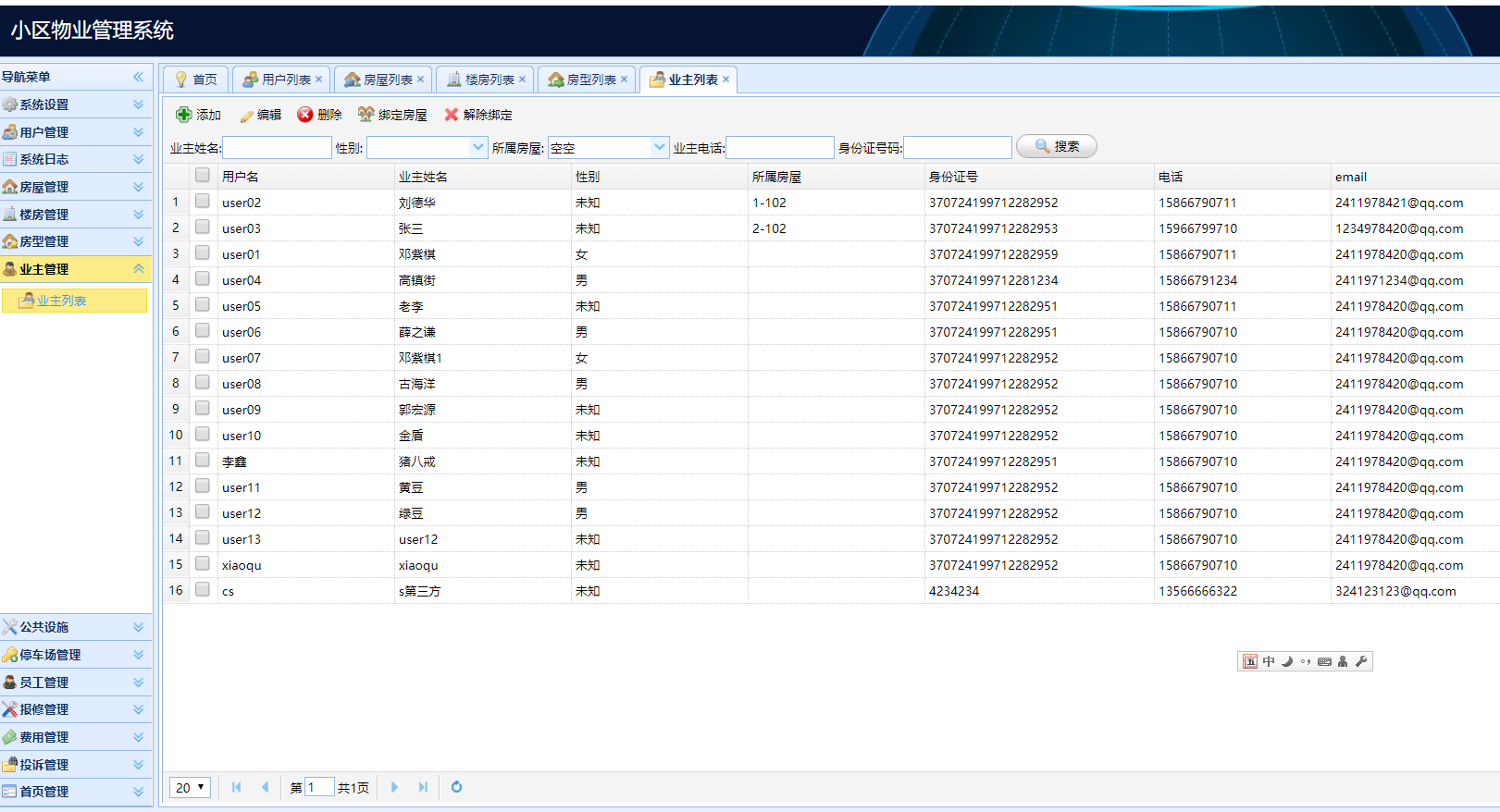Check the row checkbox for 李鑫
The height and width of the screenshot is (812, 1500).
click(x=203, y=460)
